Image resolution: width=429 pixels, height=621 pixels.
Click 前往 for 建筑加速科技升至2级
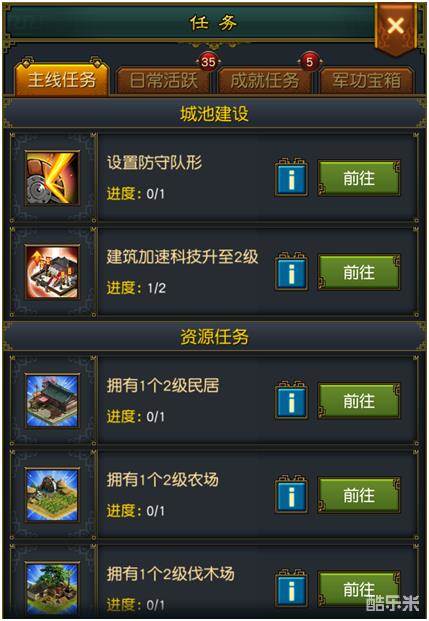(359, 272)
